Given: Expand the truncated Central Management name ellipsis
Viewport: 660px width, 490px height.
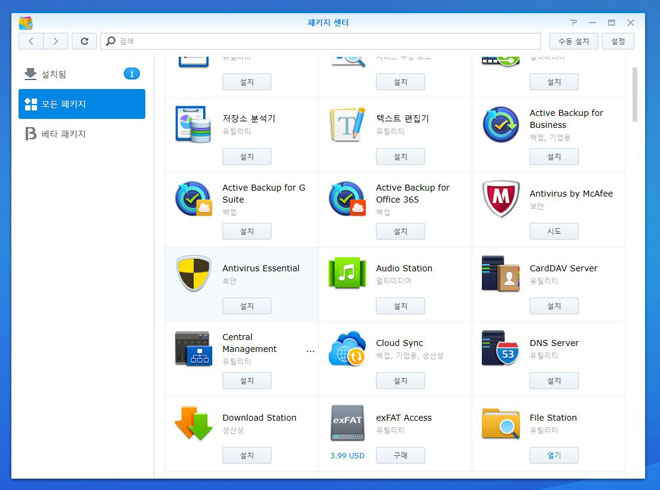Looking at the screenshot, I should tap(310, 351).
